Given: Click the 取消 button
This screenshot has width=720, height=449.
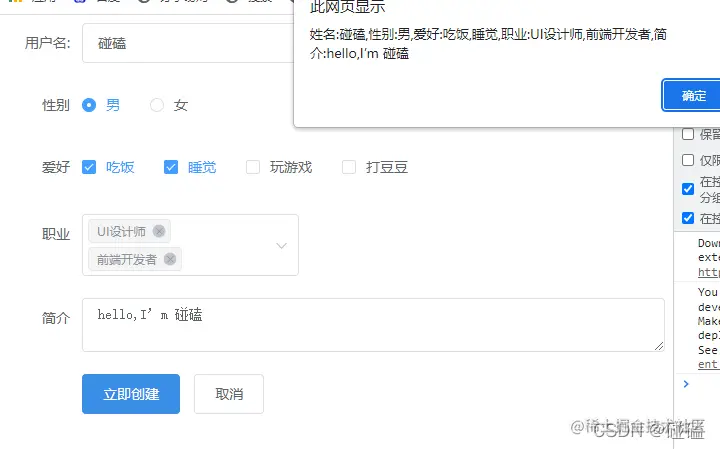Looking at the screenshot, I should 229,394.
